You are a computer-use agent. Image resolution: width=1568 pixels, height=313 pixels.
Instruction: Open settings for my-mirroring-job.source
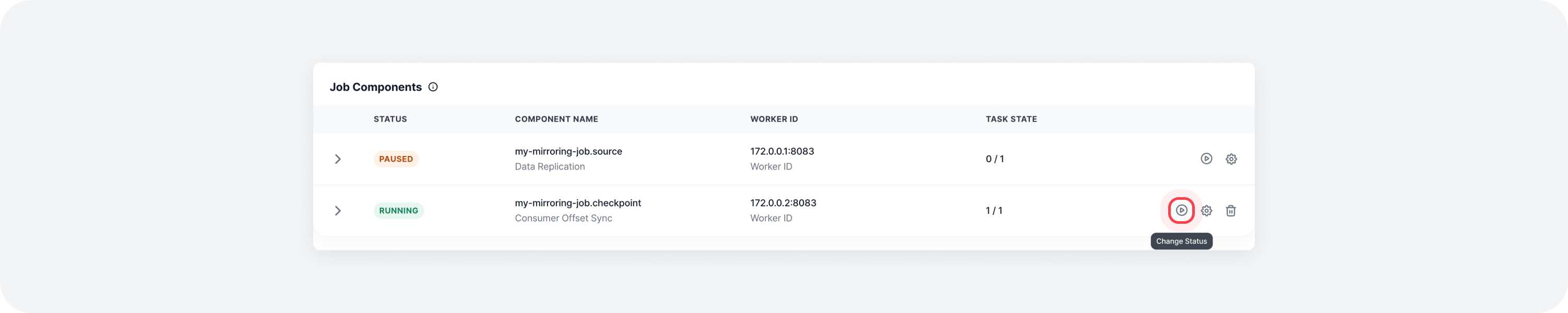(x=1231, y=159)
